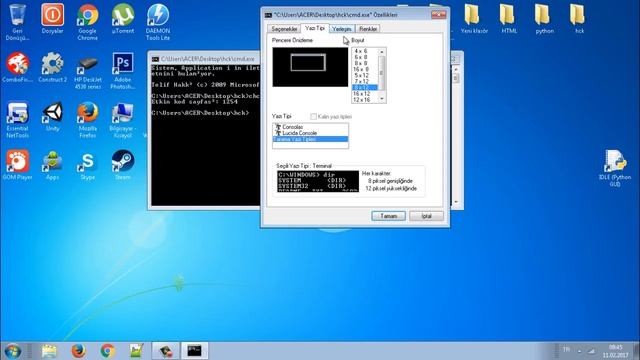The image size is (640, 360).
Task: Launch Google Chrome from desktop
Action: (87, 22)
